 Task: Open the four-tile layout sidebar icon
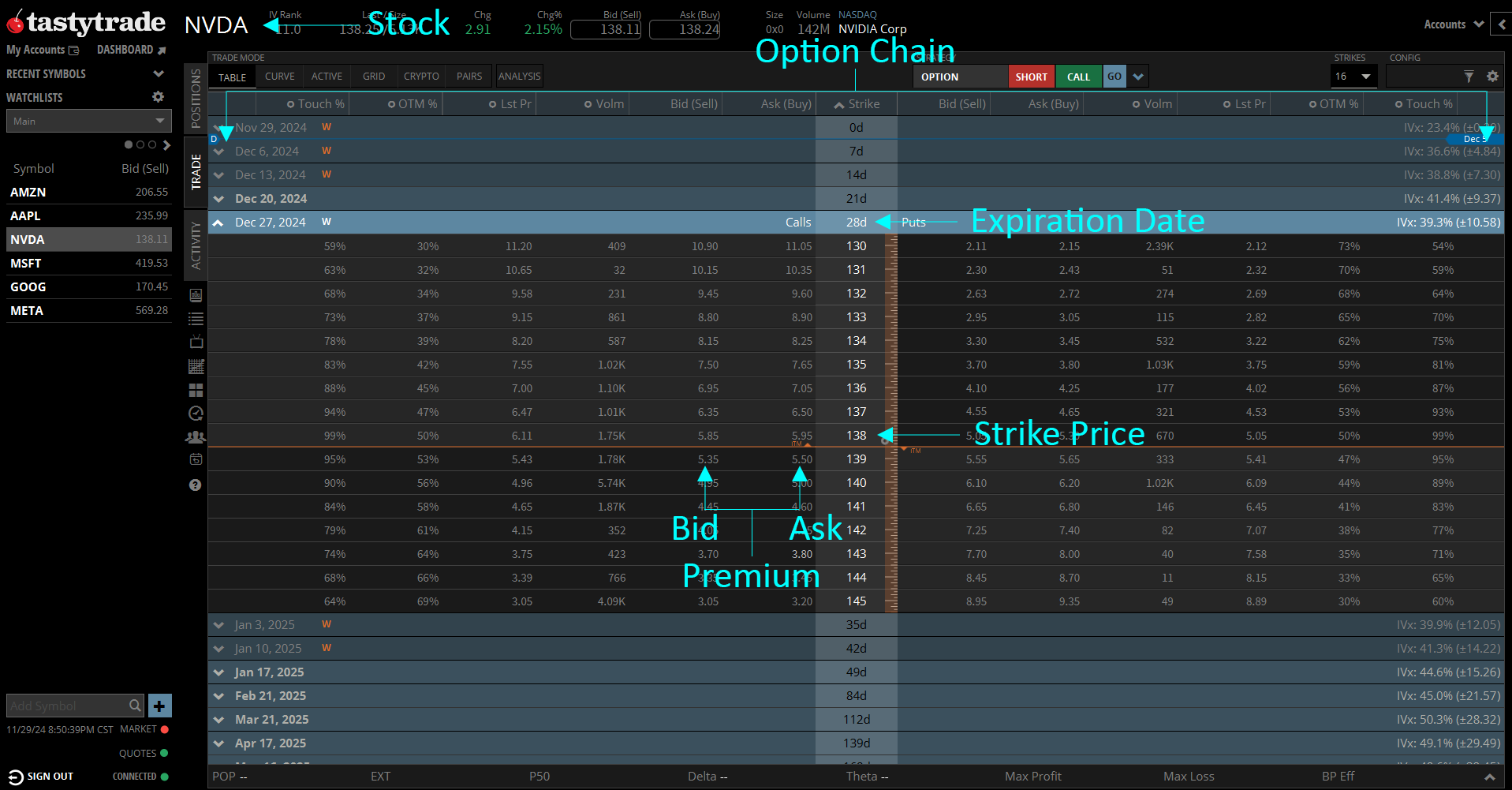196,390
